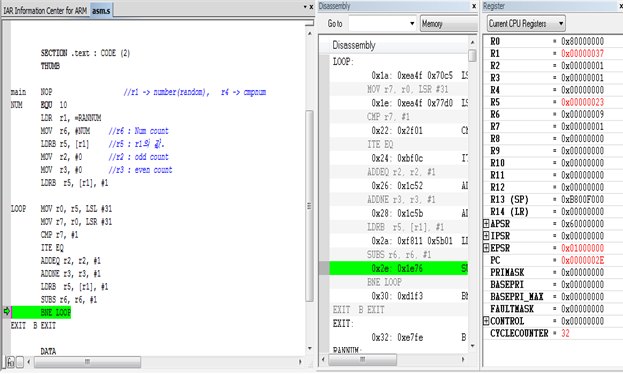Click the PC register value 0x0000002E
This screenshot has width=623, height=374.
tap(582, 260)
